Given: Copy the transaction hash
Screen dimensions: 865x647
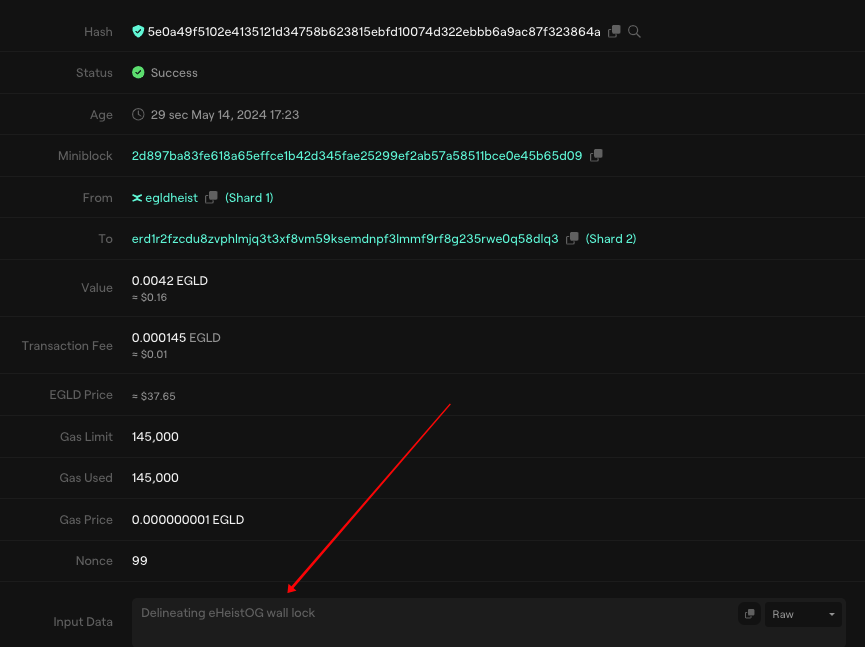Looking at the screenshot, I should [x=614, y=31].
